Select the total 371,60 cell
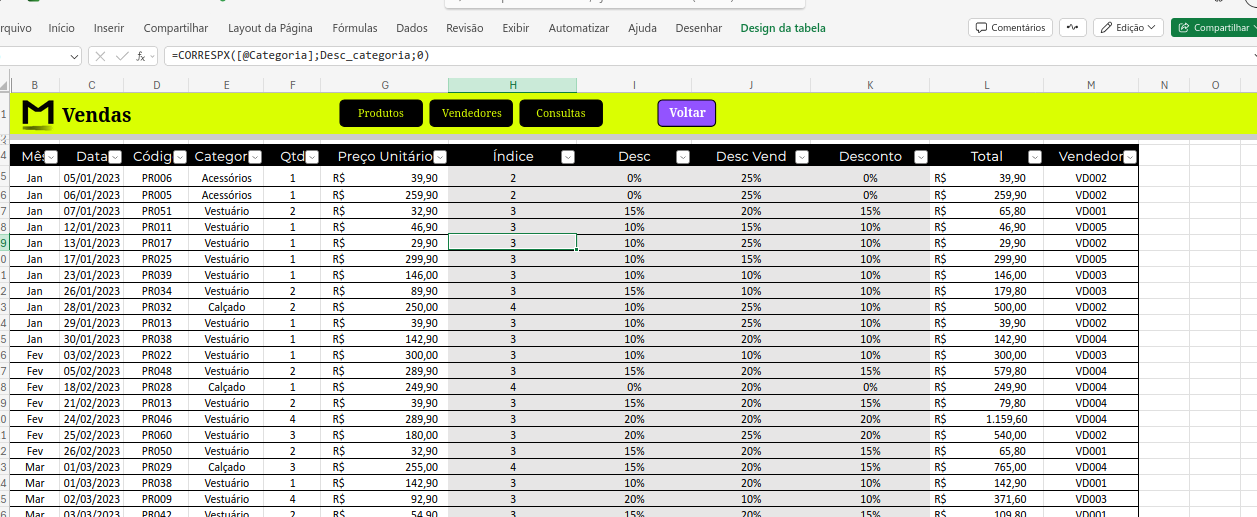 pyautogui.click(x=986, y=499)
